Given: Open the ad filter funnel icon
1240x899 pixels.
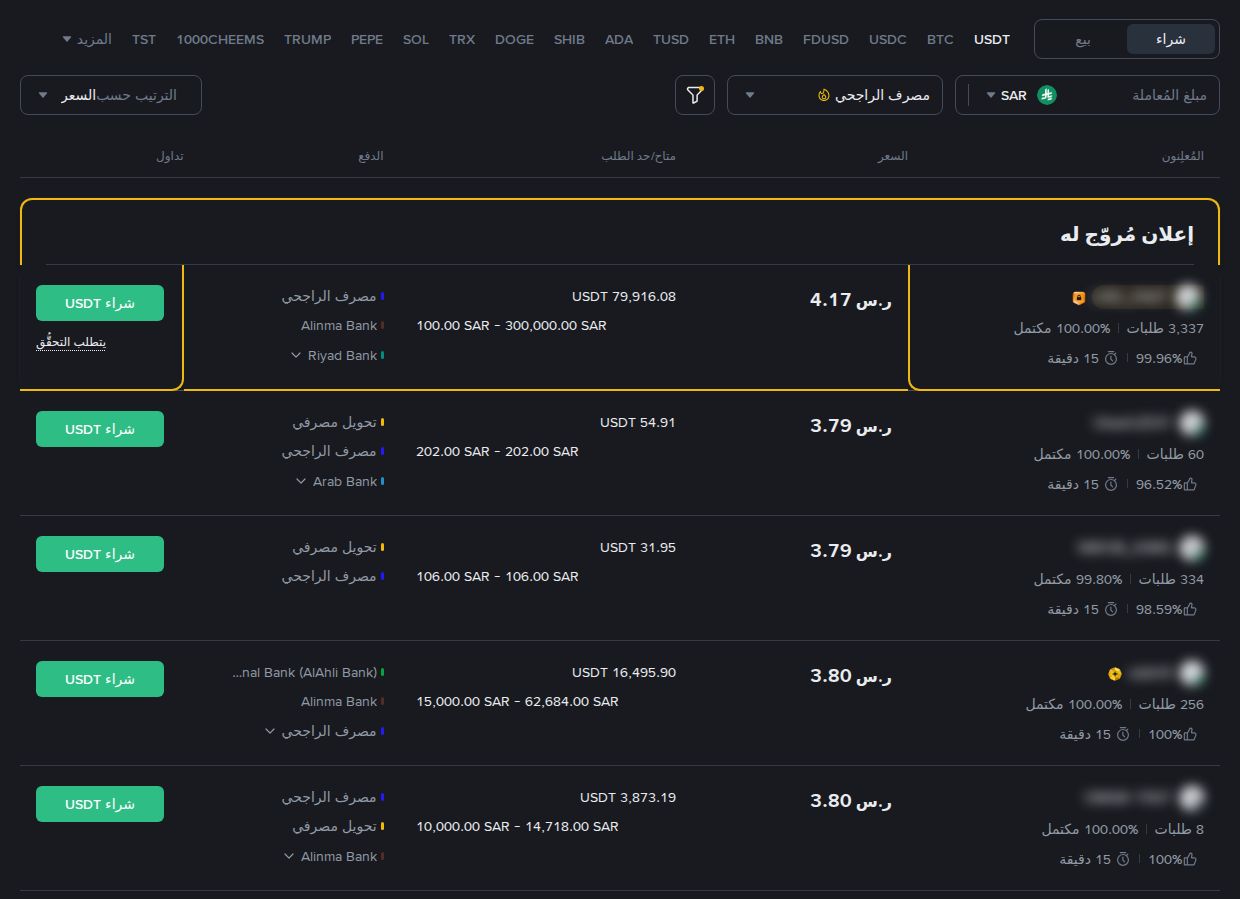Looking at the screenshot, I should pos(695,95).
